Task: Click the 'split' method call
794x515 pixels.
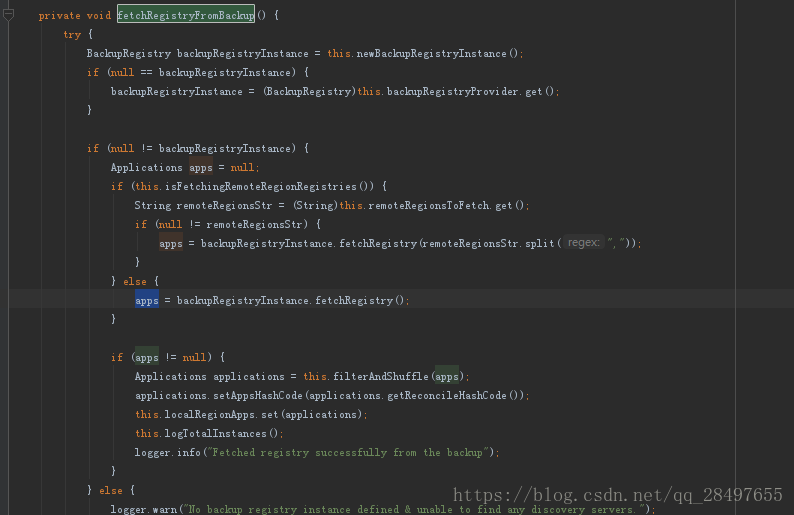Action: point(540,244)
